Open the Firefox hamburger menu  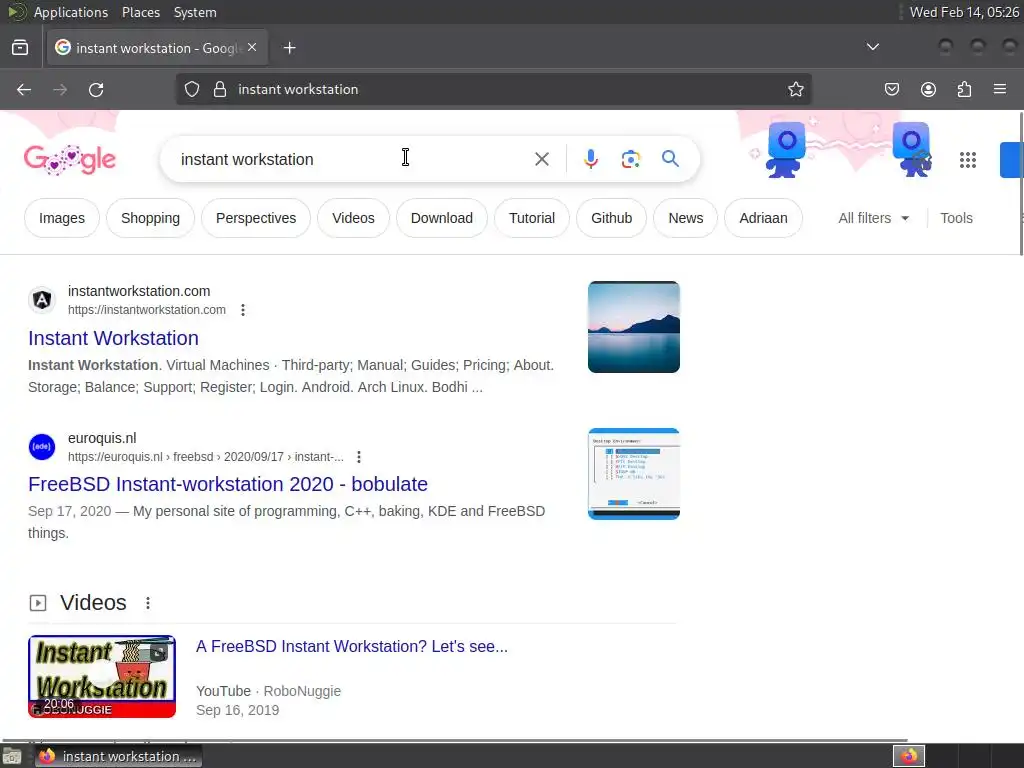1000,89
